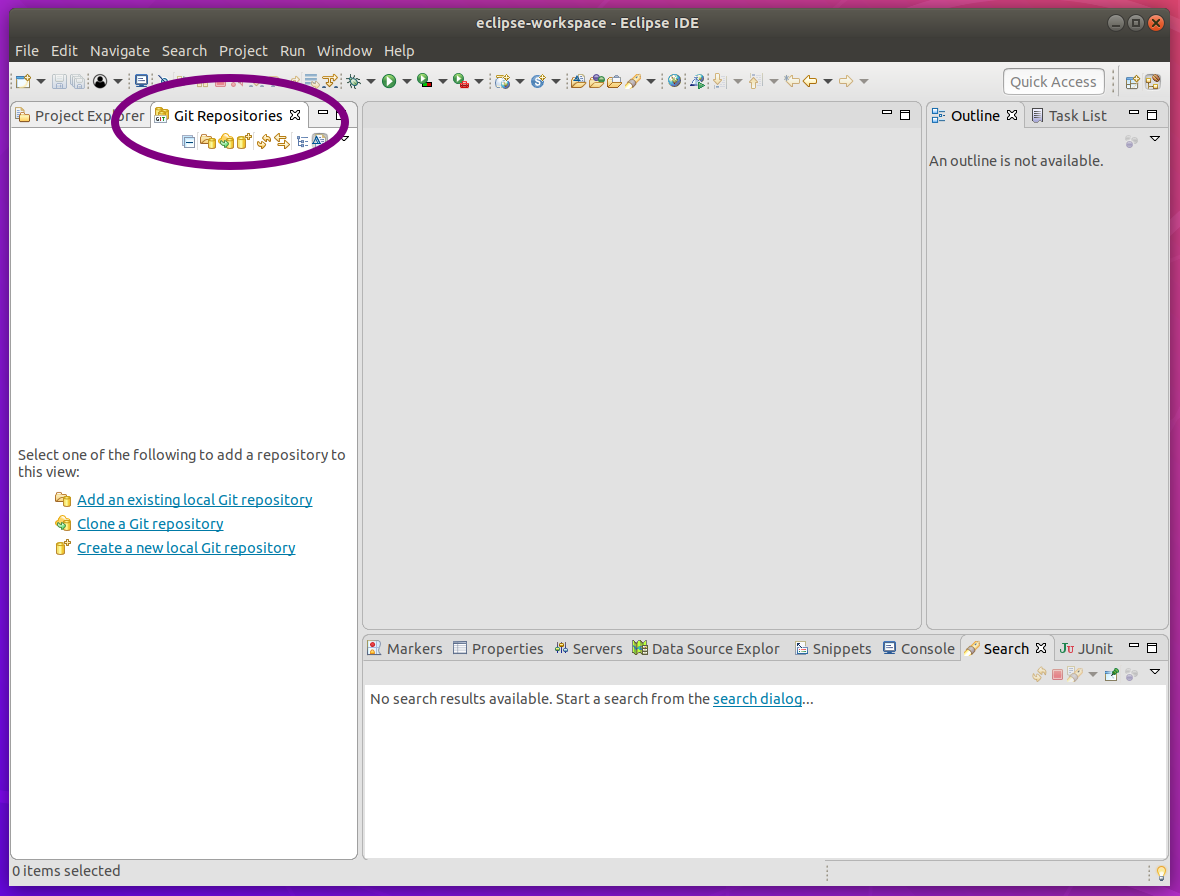Screen dimensions: 1180x896
Task: Click the Pin Search view icon
Action: tap(1111, 675)
